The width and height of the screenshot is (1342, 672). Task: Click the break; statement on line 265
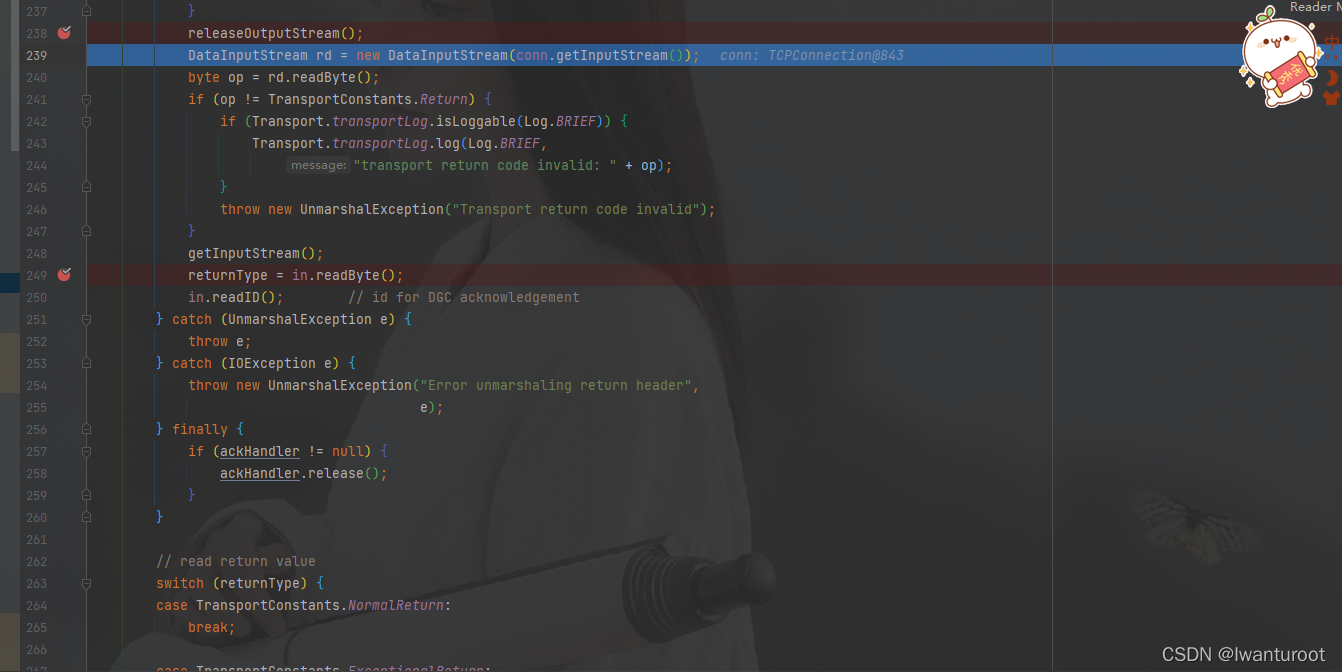212,627
